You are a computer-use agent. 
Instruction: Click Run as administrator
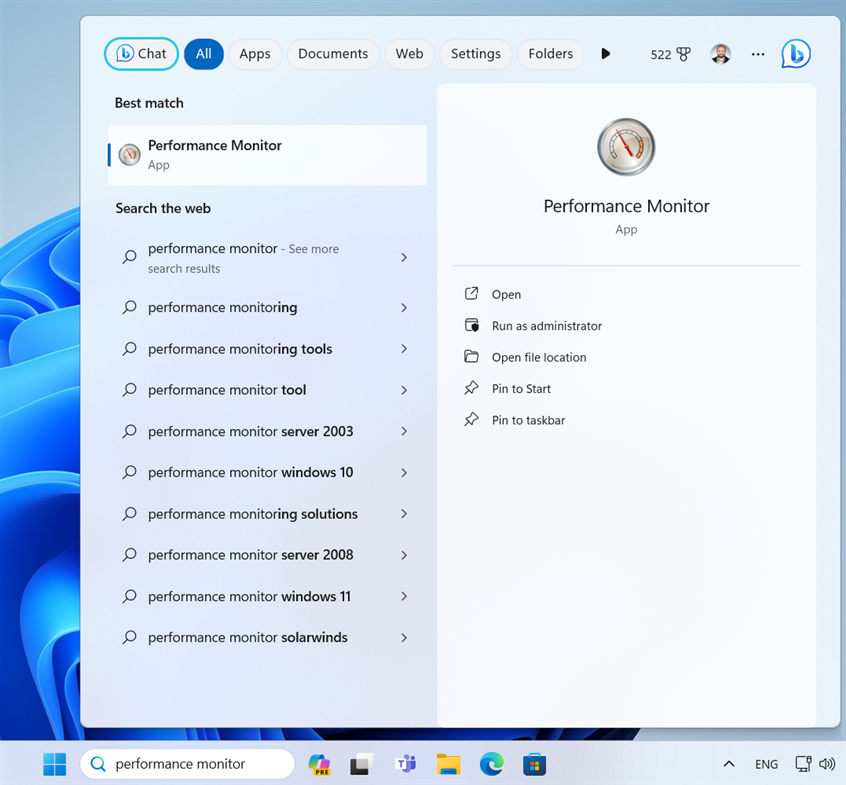(x=546, y=326)
